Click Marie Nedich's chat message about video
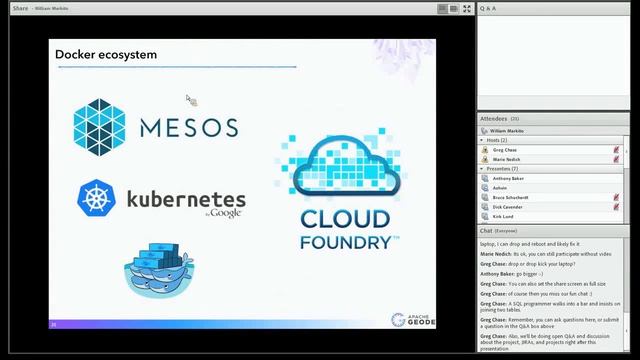640x360 pixels. pos(546,254)
